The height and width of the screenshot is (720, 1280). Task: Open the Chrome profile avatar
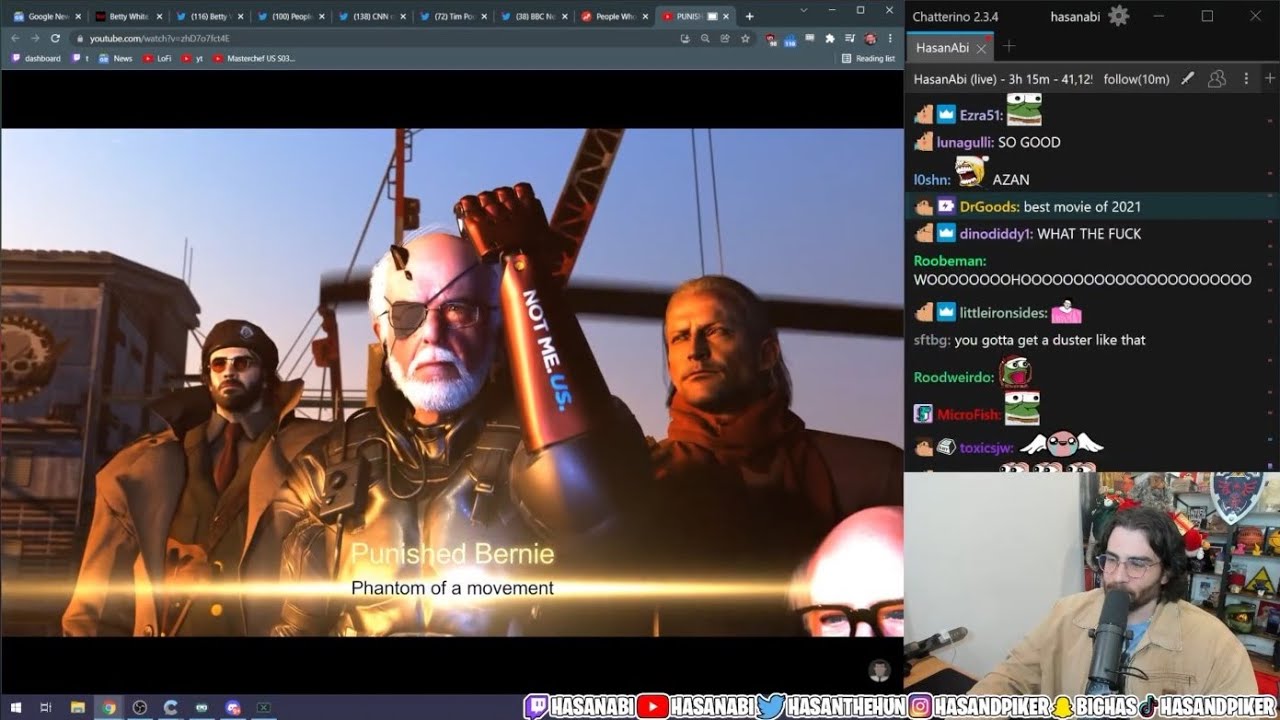coord(870,38)
